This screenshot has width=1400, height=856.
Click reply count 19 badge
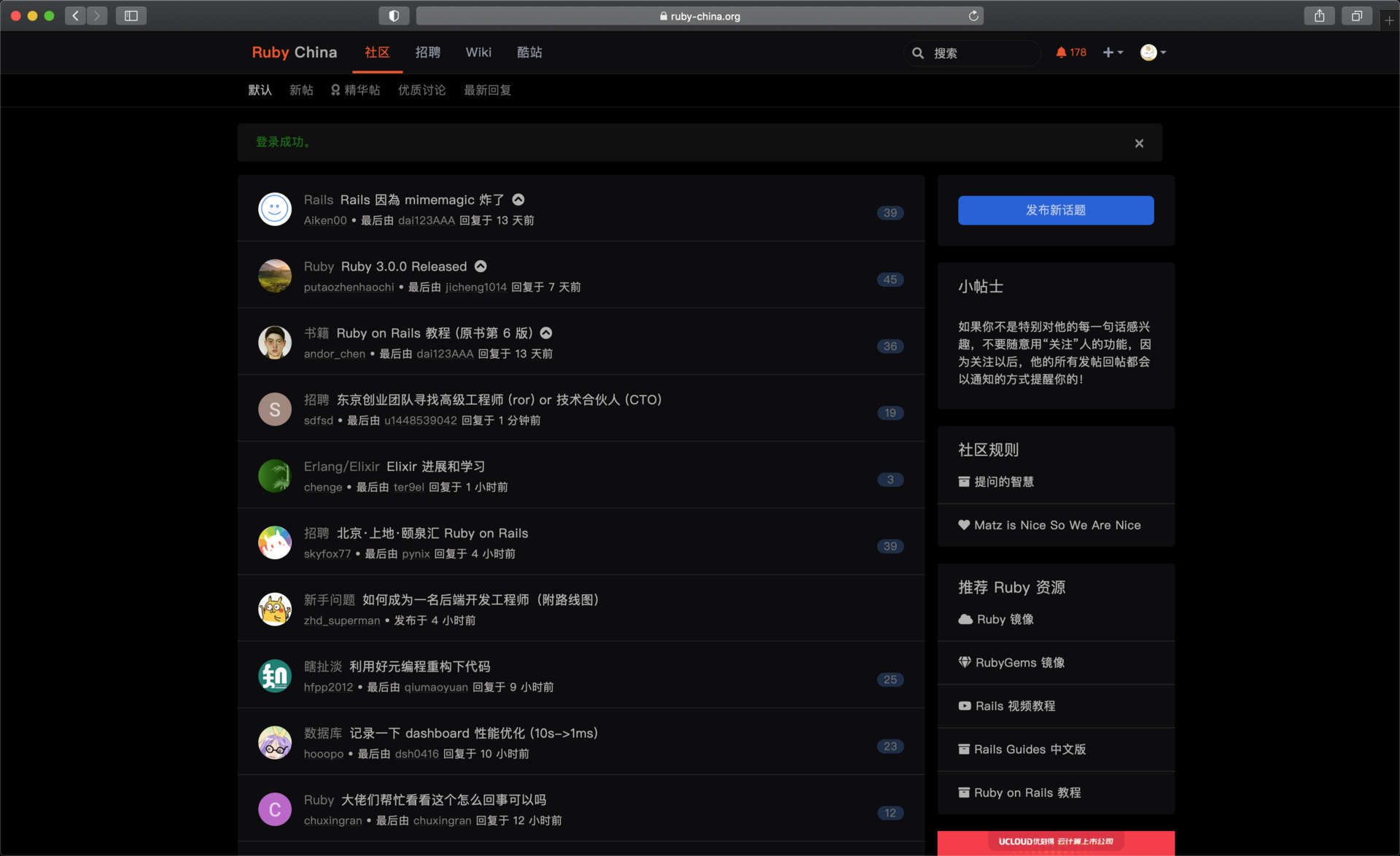890,413
